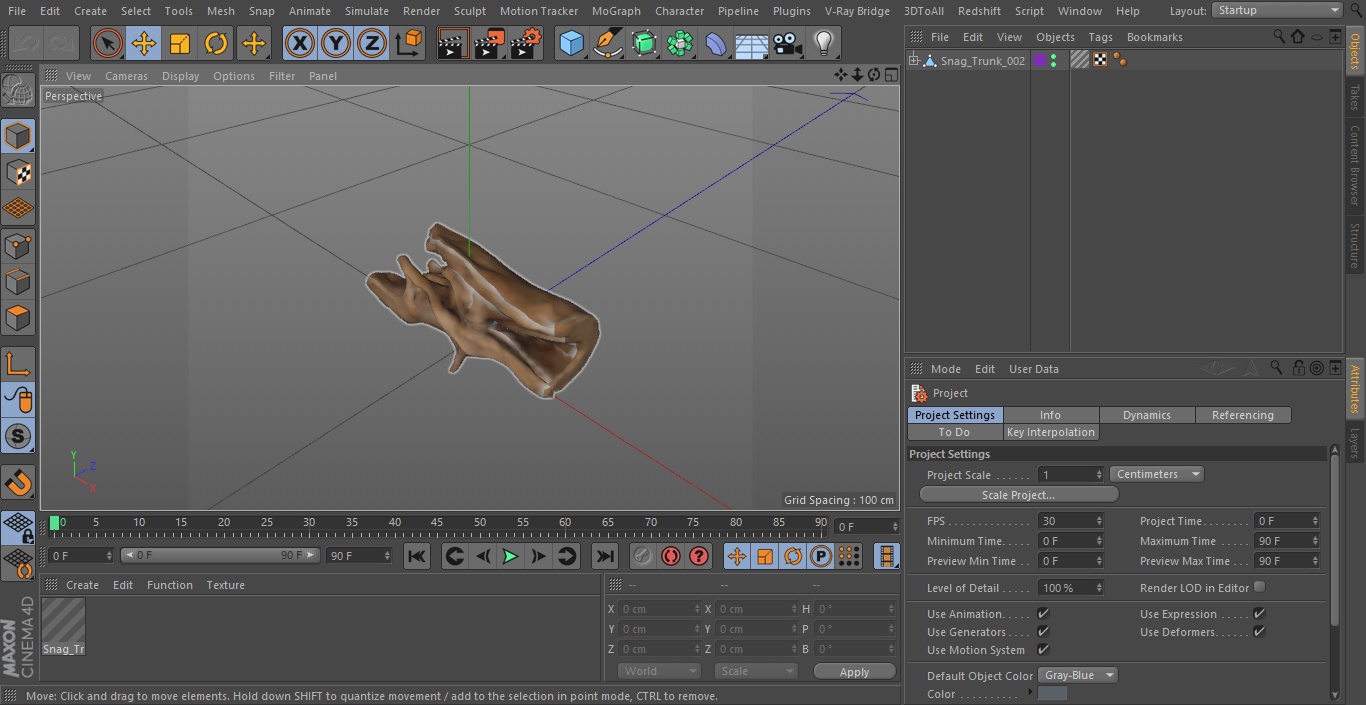Switch to Edges mode
The image size is (1366, 705).
[x=18, y=282]
